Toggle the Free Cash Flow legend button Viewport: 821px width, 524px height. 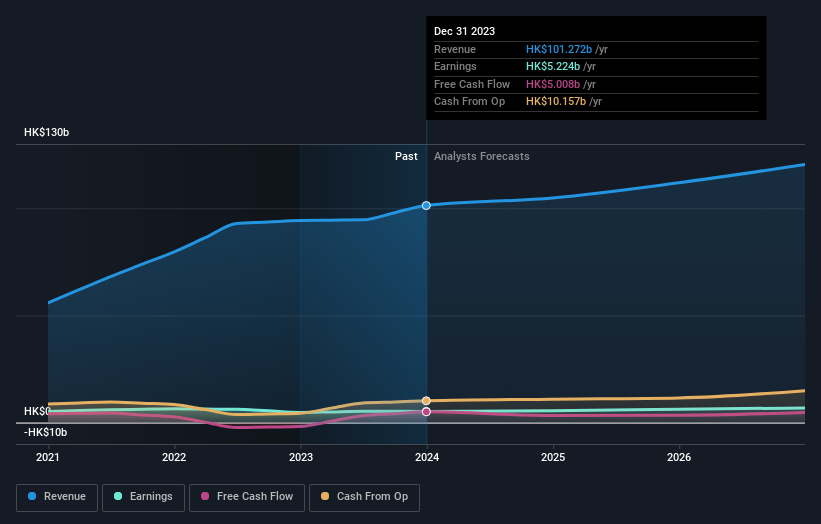point(247,497)
